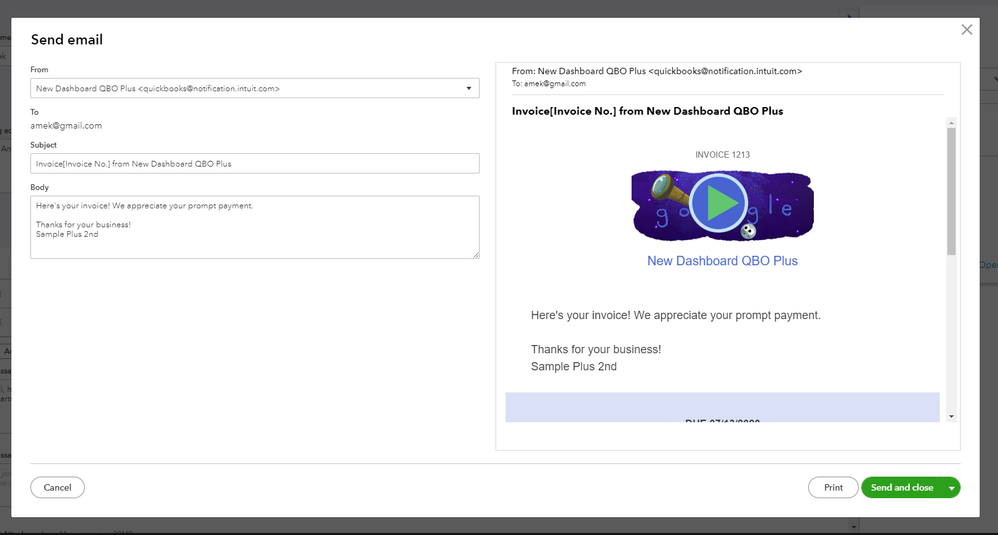Click preview line Thanks for your business!
Screen dimensions: 998x535
(x=596, y=349)
